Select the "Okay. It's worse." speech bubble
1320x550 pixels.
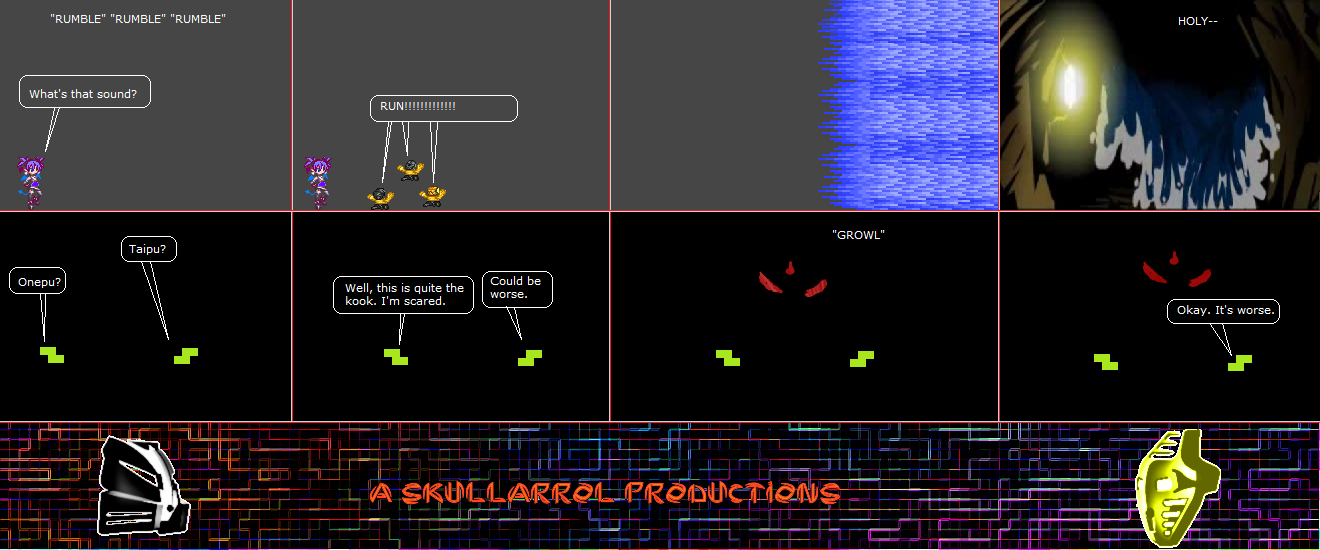tap(1224, 311)
